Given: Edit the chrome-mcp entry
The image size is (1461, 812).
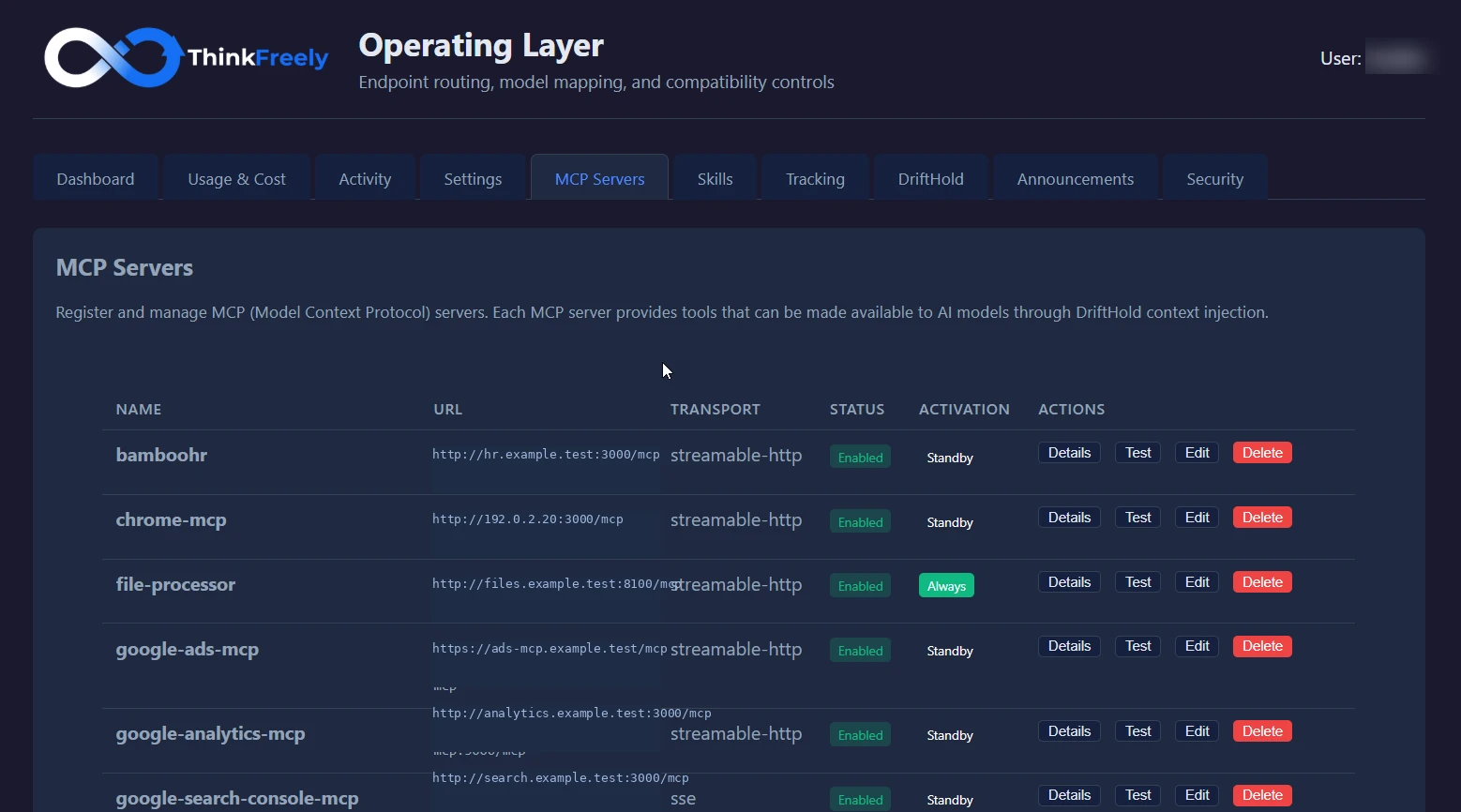Looking at the screenshot, I should pyautogui.click(x=1197, y=518).
